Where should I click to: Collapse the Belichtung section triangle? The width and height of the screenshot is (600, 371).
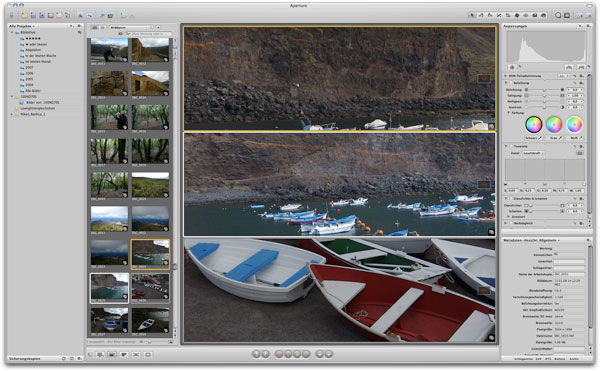tap(506, 83)
